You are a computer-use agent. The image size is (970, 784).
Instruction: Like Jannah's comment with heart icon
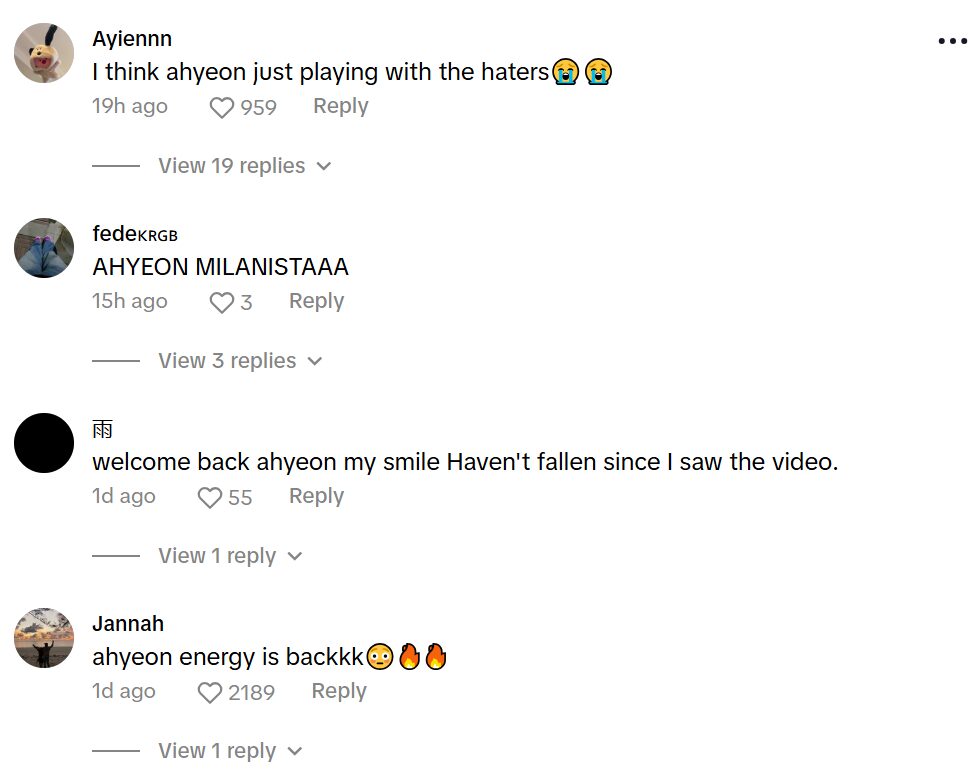210,692
